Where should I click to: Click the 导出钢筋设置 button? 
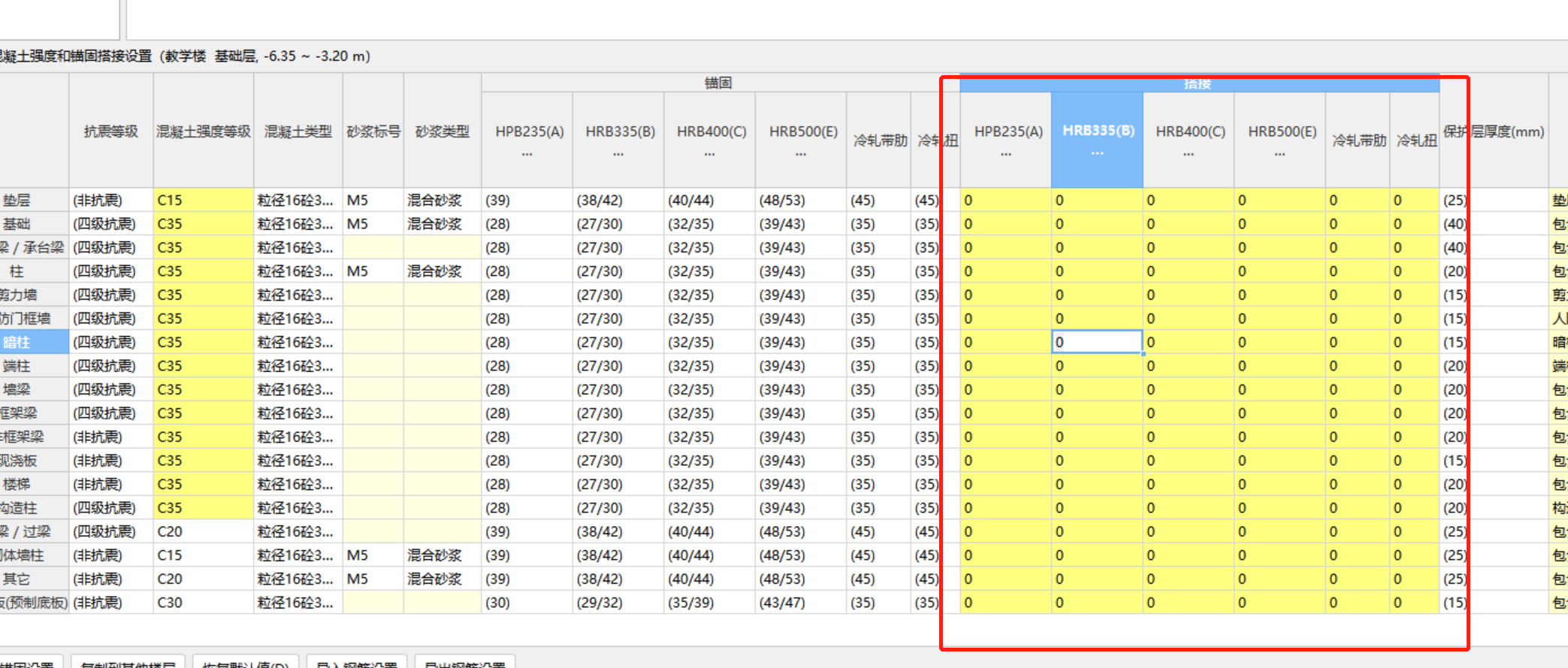464,662
